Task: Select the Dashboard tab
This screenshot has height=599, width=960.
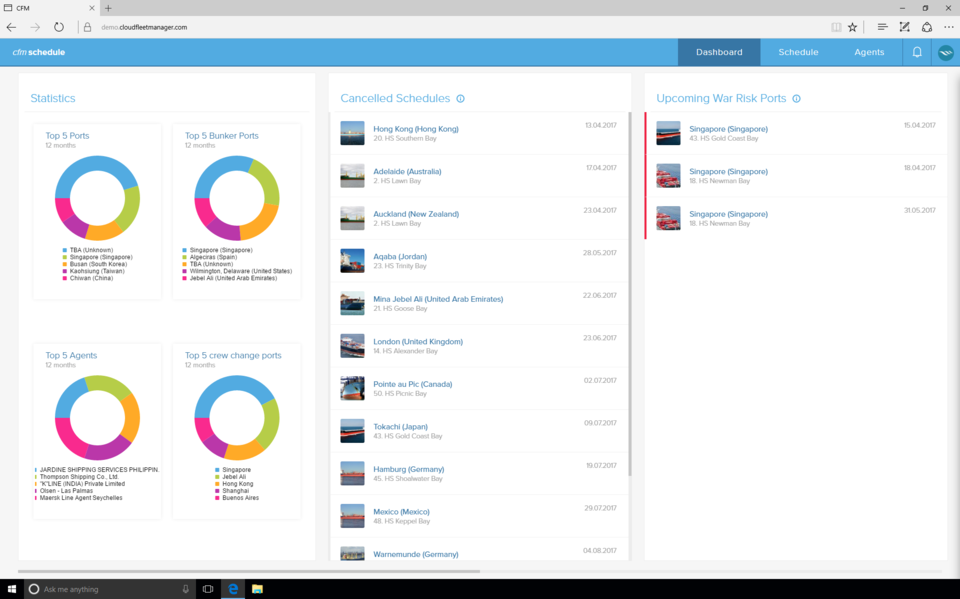Action: pyautogui.click(x=719, y=52)
